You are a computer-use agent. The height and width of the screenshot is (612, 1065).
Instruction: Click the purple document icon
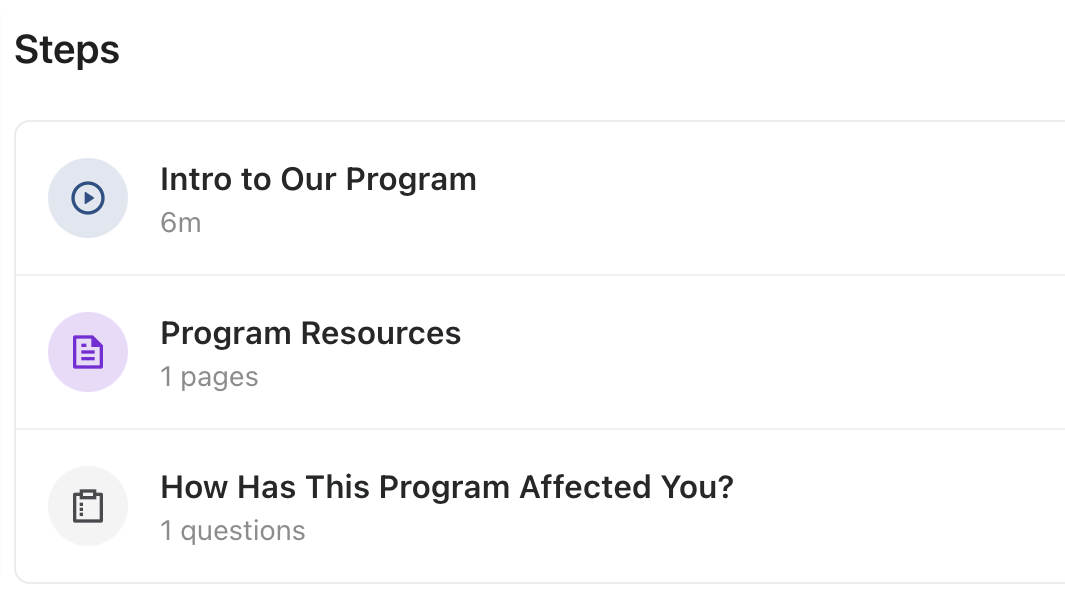tap(88, 352)
